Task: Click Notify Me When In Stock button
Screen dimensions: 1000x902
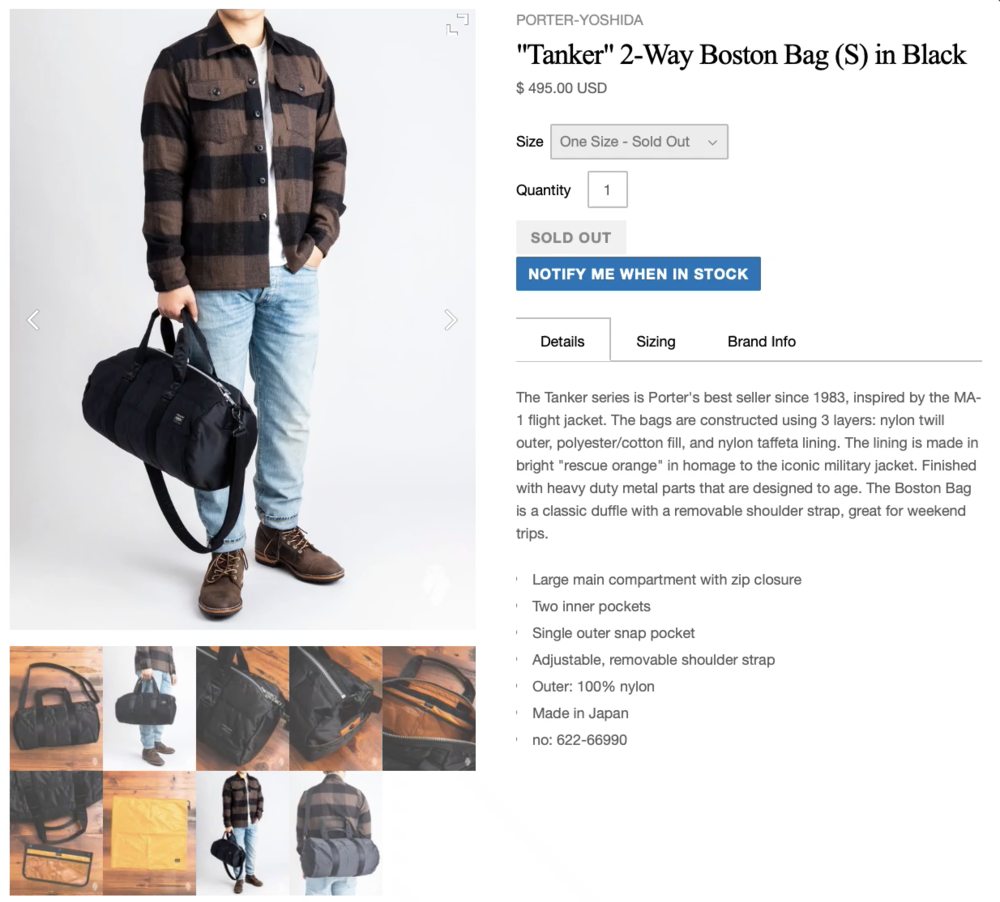Action: tap(638, 274)
